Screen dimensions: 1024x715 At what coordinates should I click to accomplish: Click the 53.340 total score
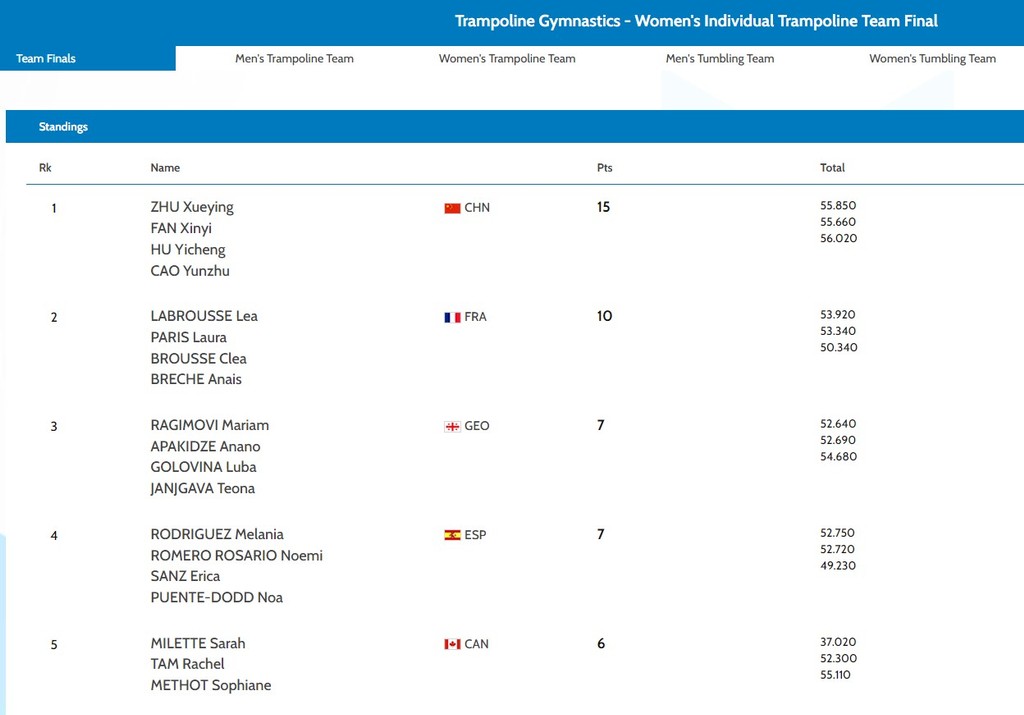838,331
